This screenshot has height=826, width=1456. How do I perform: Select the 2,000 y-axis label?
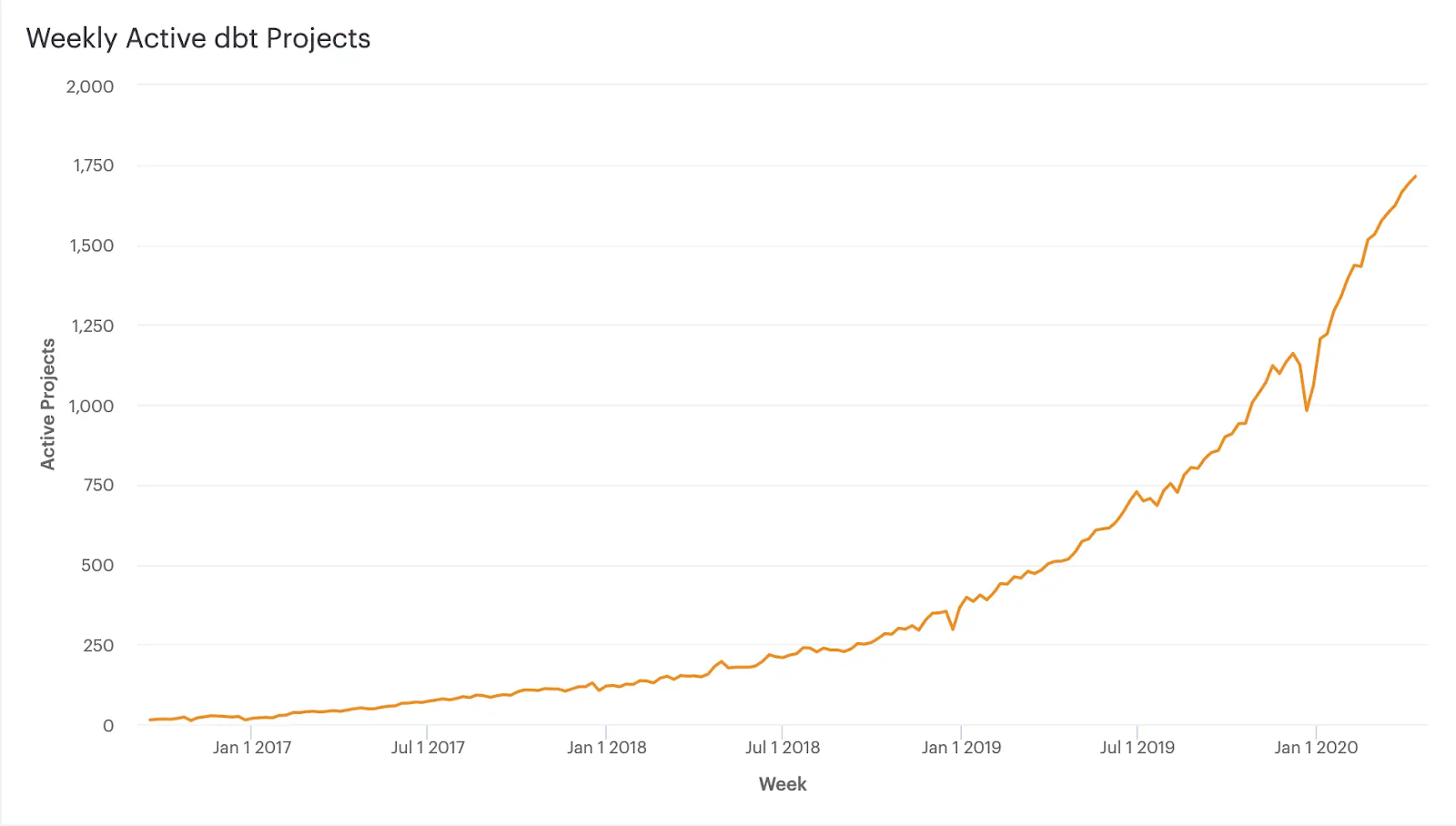point(90,86)
